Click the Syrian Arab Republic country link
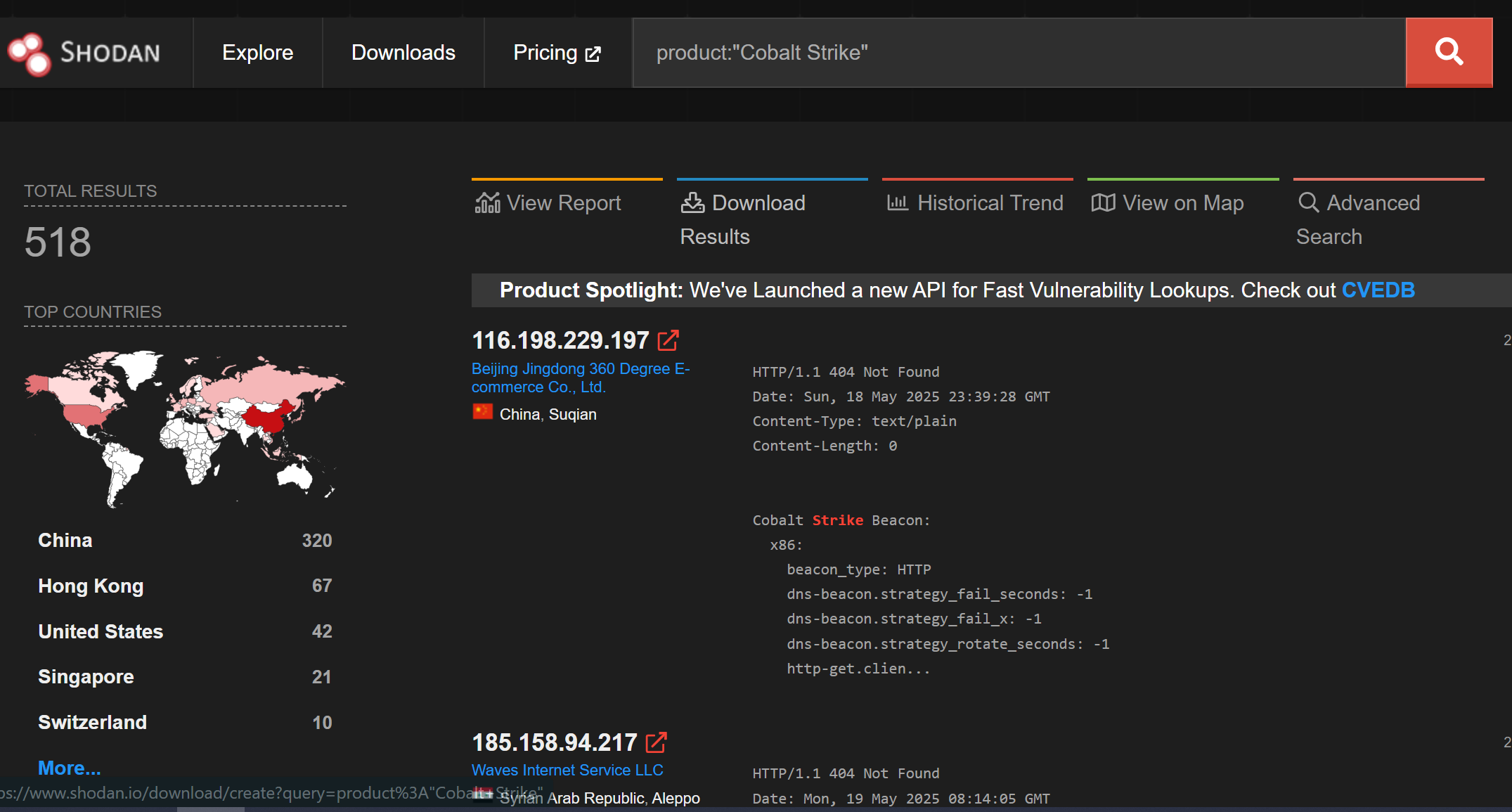 click(572, 798)
